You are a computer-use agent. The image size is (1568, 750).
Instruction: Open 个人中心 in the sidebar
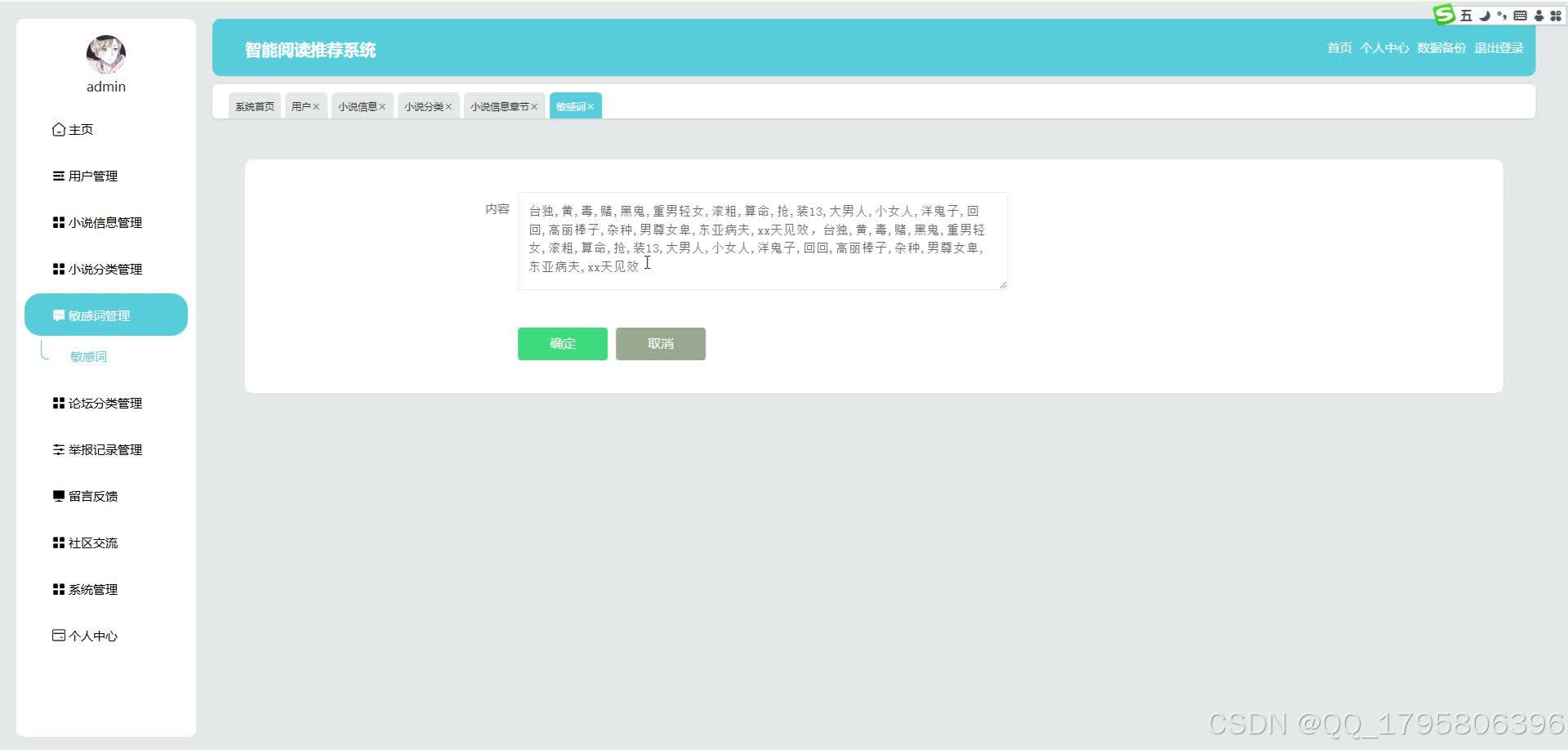106,636
